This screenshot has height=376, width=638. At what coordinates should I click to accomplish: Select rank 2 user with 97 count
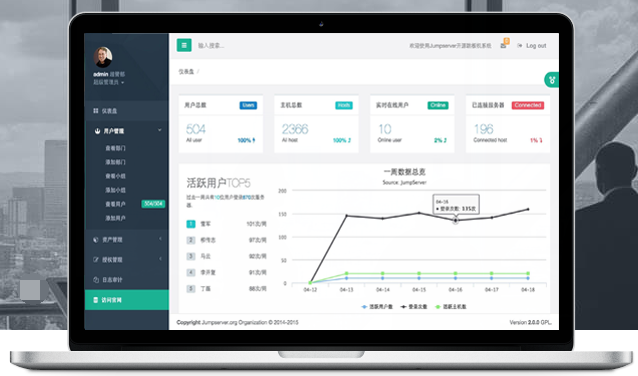pyautogui.click(x=227, y=240)
